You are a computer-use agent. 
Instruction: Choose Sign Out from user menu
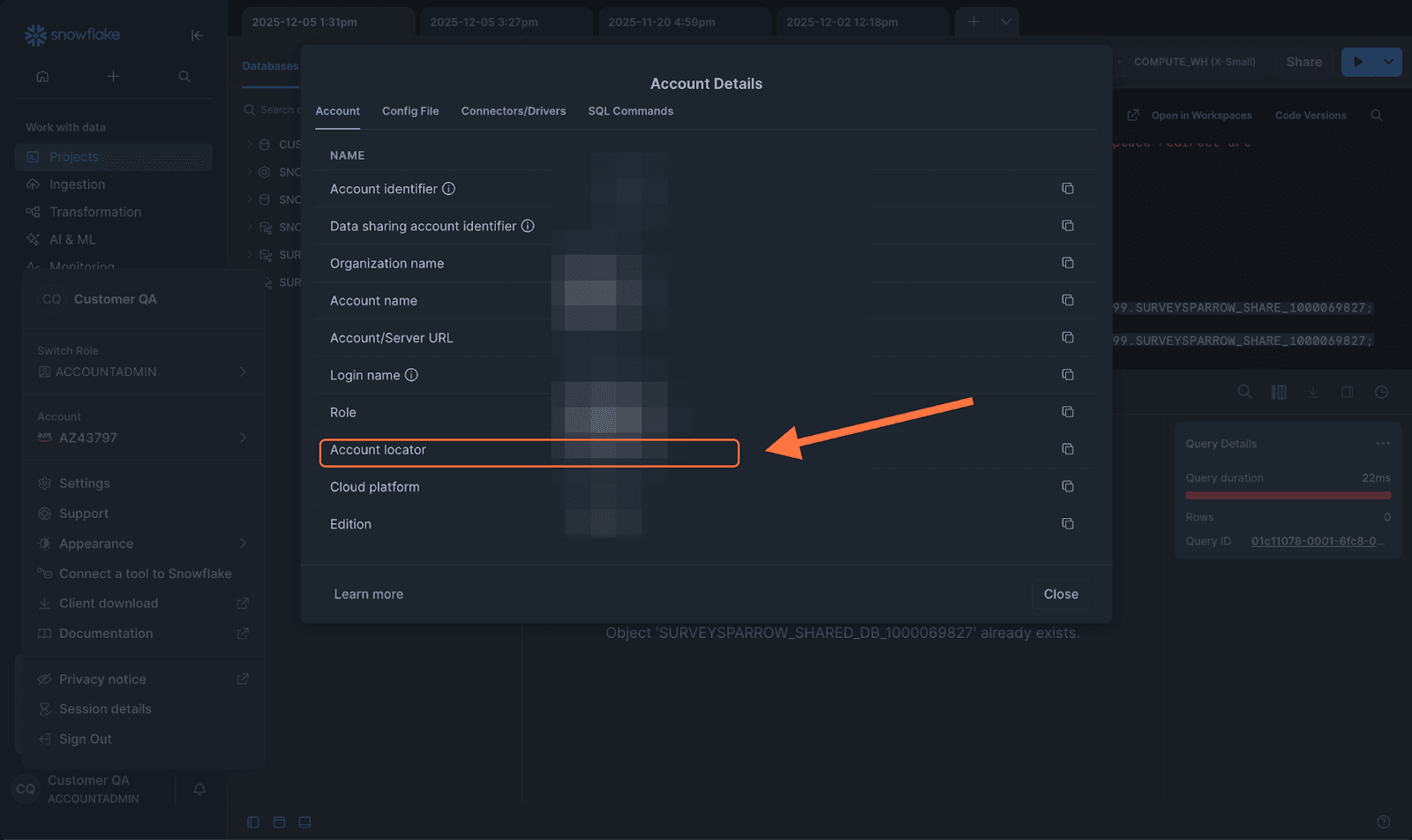(86, 739)
